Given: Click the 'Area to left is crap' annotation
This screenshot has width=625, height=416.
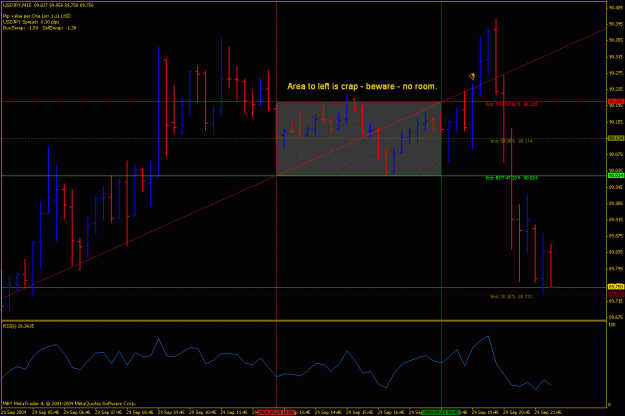Looking at the screenshot, I should (362, 86).
